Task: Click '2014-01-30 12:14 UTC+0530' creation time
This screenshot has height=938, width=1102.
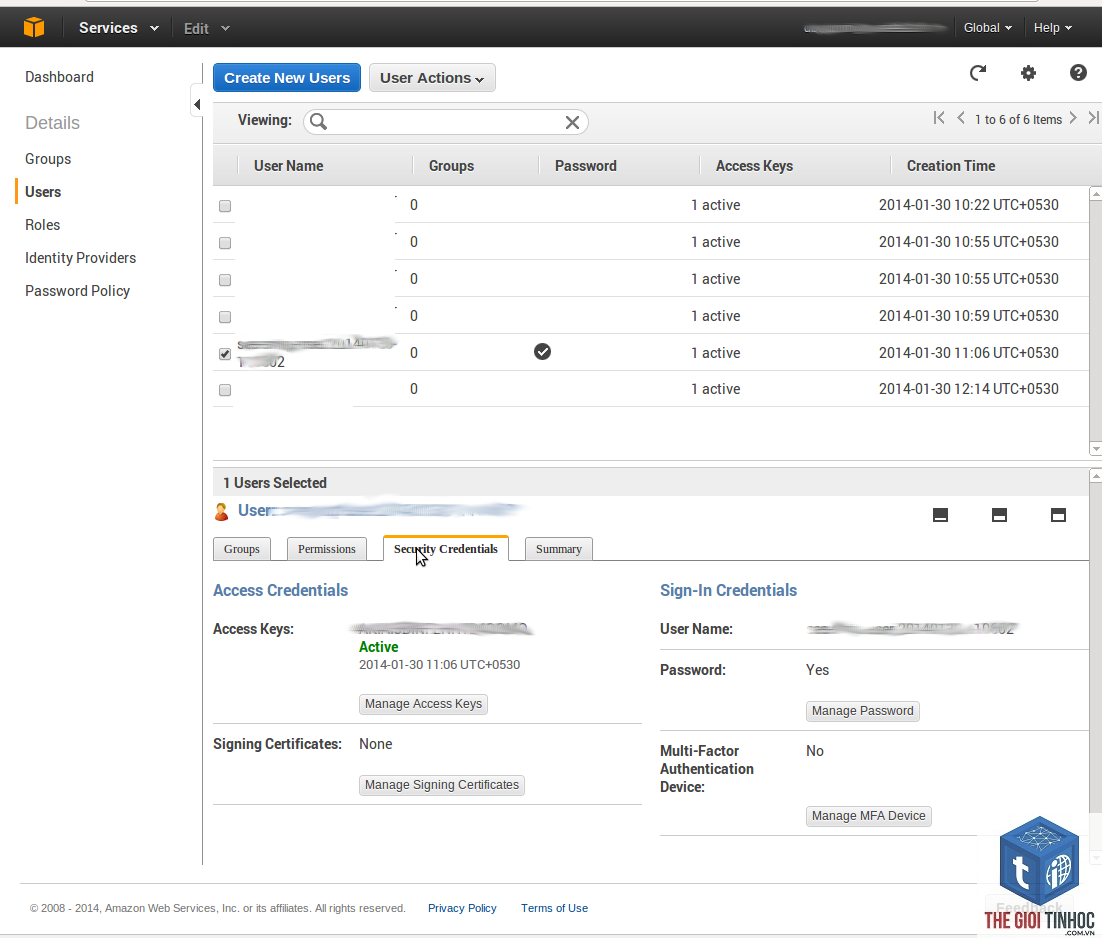Action: click(x=968, y=389)
